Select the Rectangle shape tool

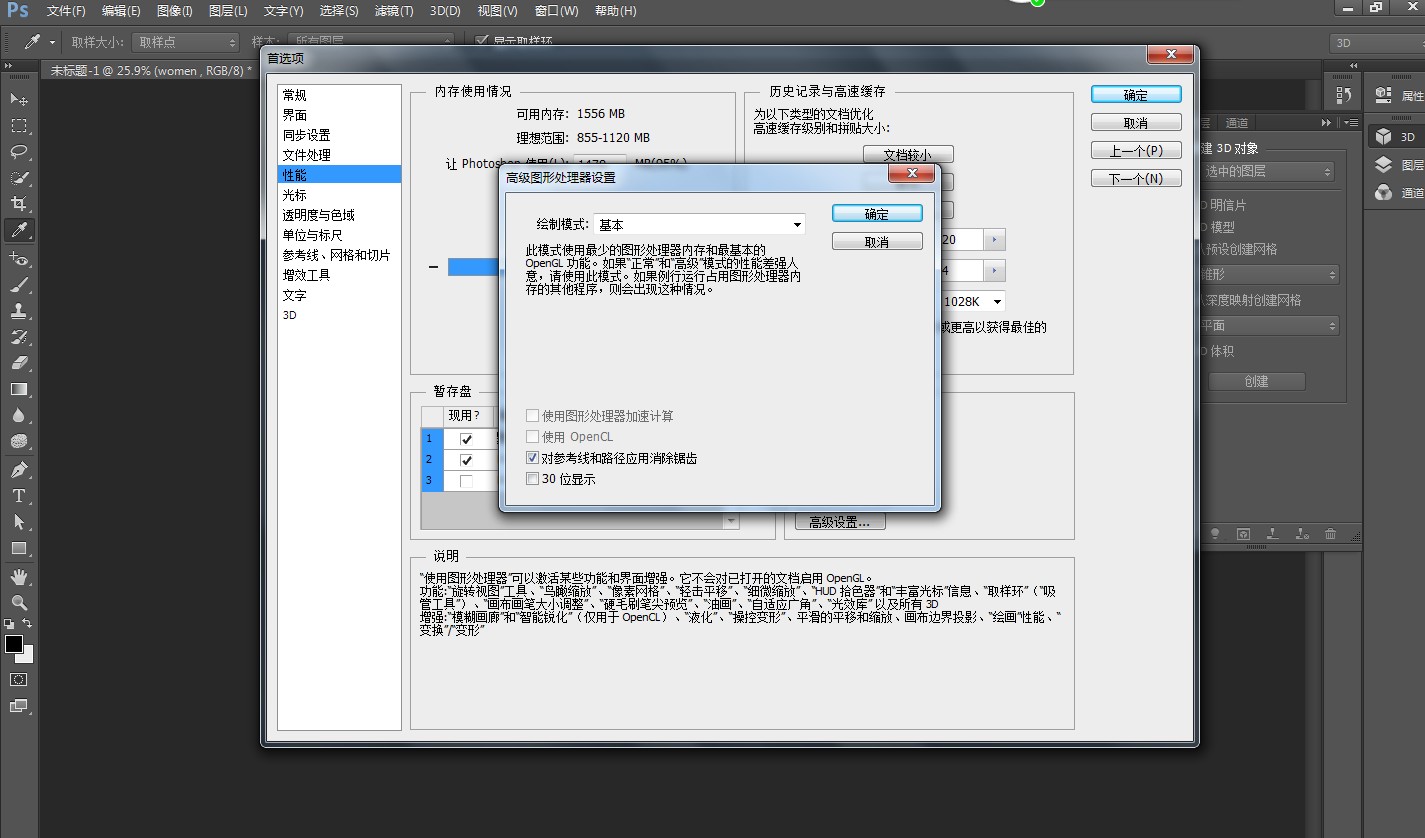19,548
